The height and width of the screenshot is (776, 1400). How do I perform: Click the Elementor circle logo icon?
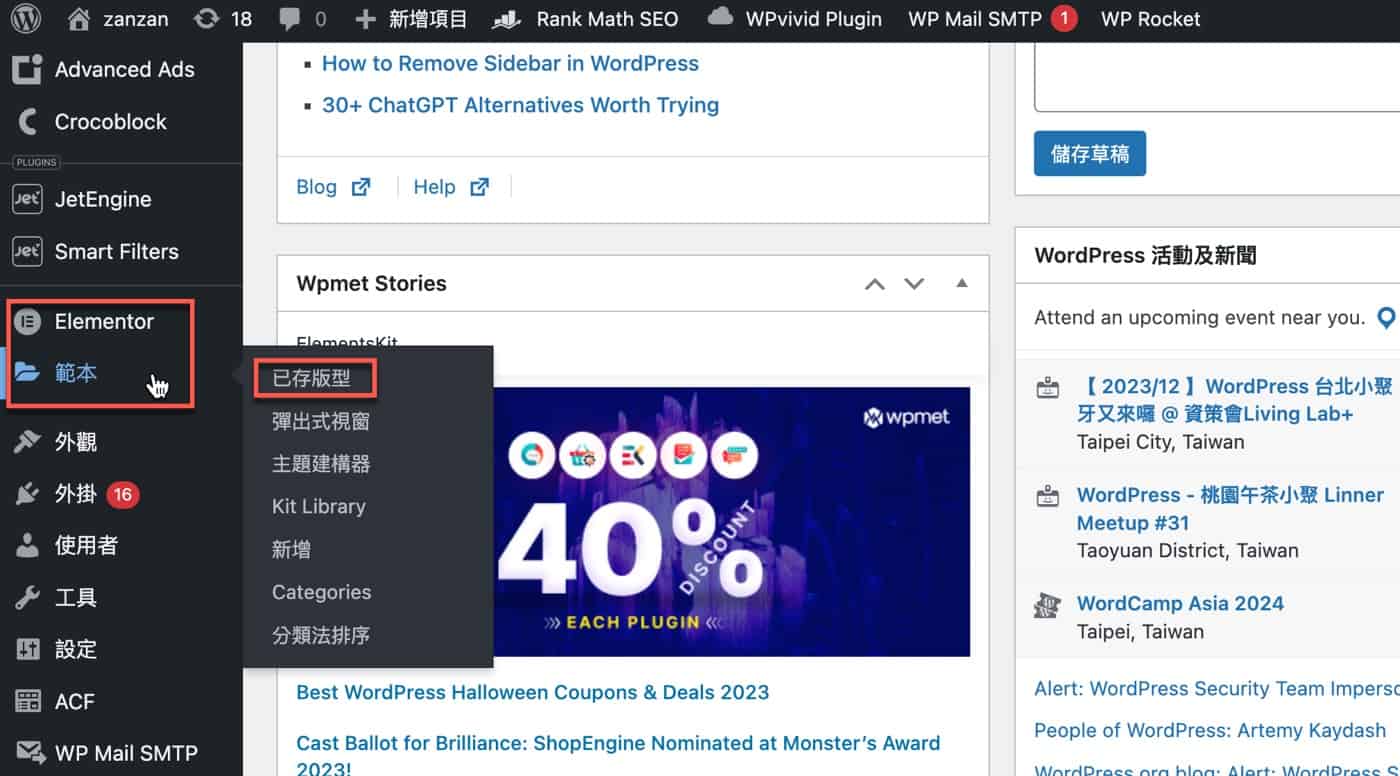27,322
